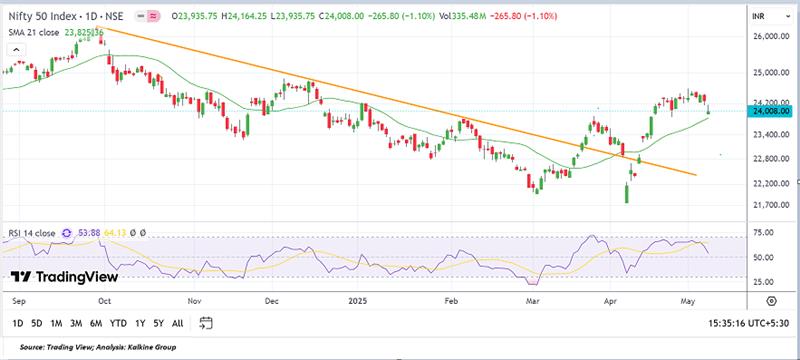Image resolution: width=800 pixels, height=360 pixels.
Task: Click the TradingView logo
Action: pyautogui.click(x=64, y=277)
